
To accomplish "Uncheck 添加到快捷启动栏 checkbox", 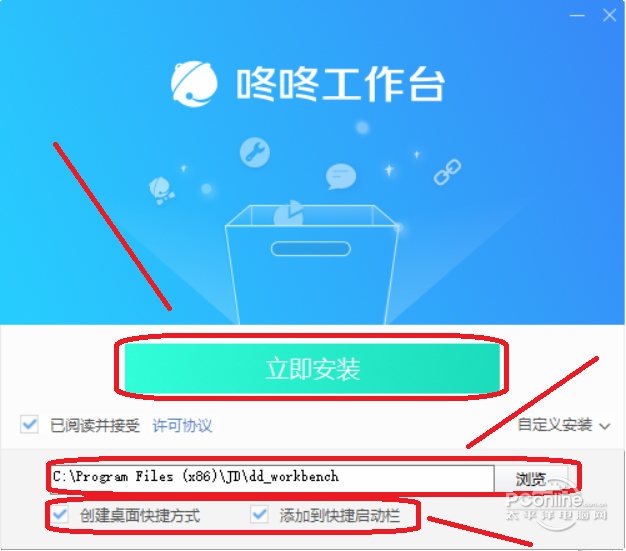I will click(259, 514).
